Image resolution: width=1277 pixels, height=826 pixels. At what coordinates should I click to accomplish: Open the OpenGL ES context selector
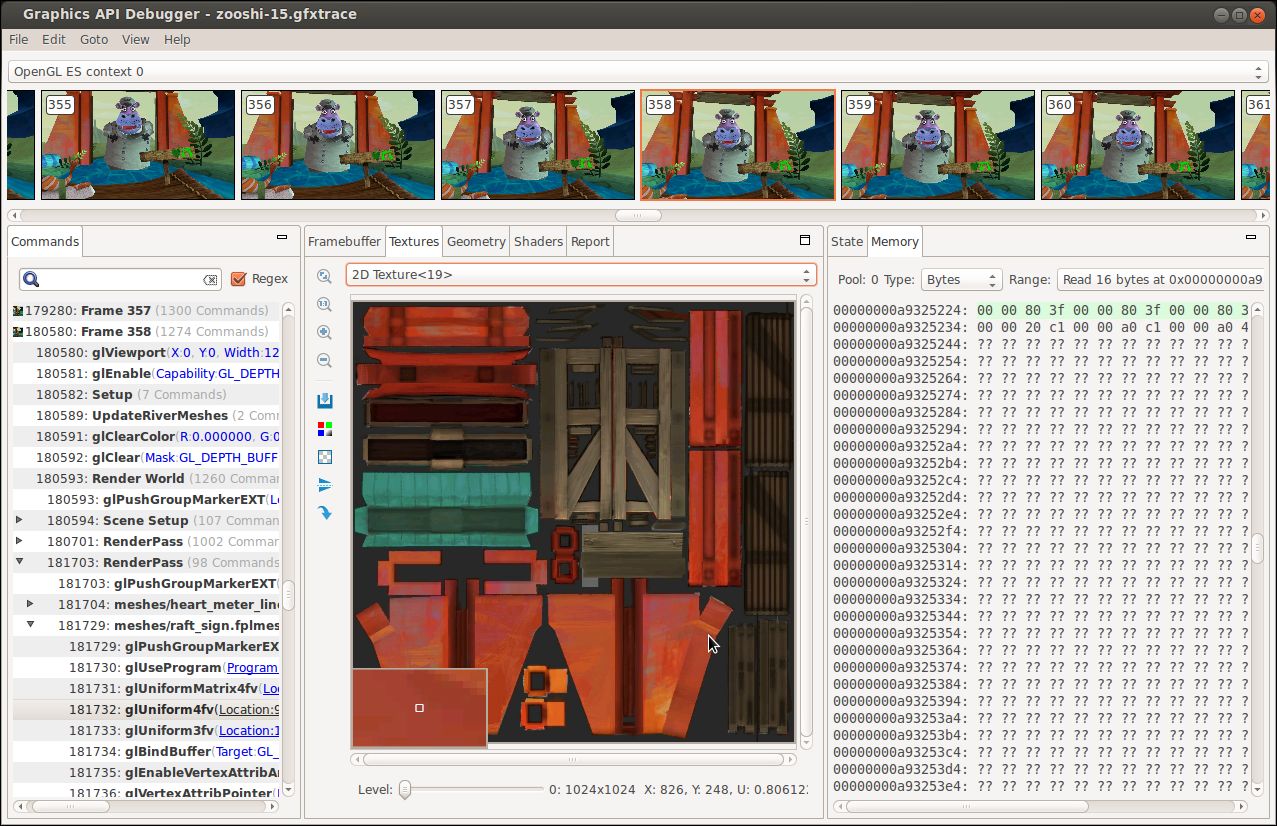pyautogui.click(x=636, y=71)
